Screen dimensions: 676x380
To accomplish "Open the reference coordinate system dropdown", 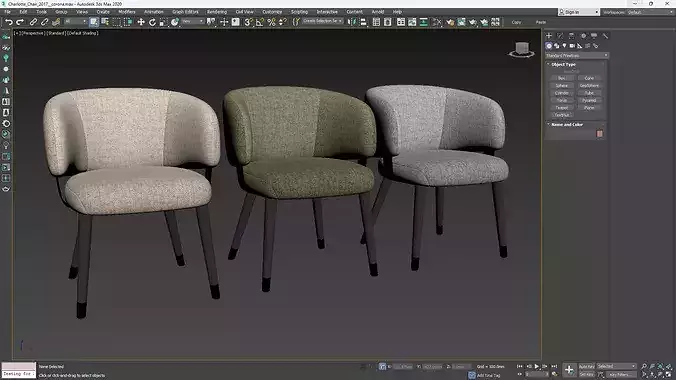I will tap(192, 21).
